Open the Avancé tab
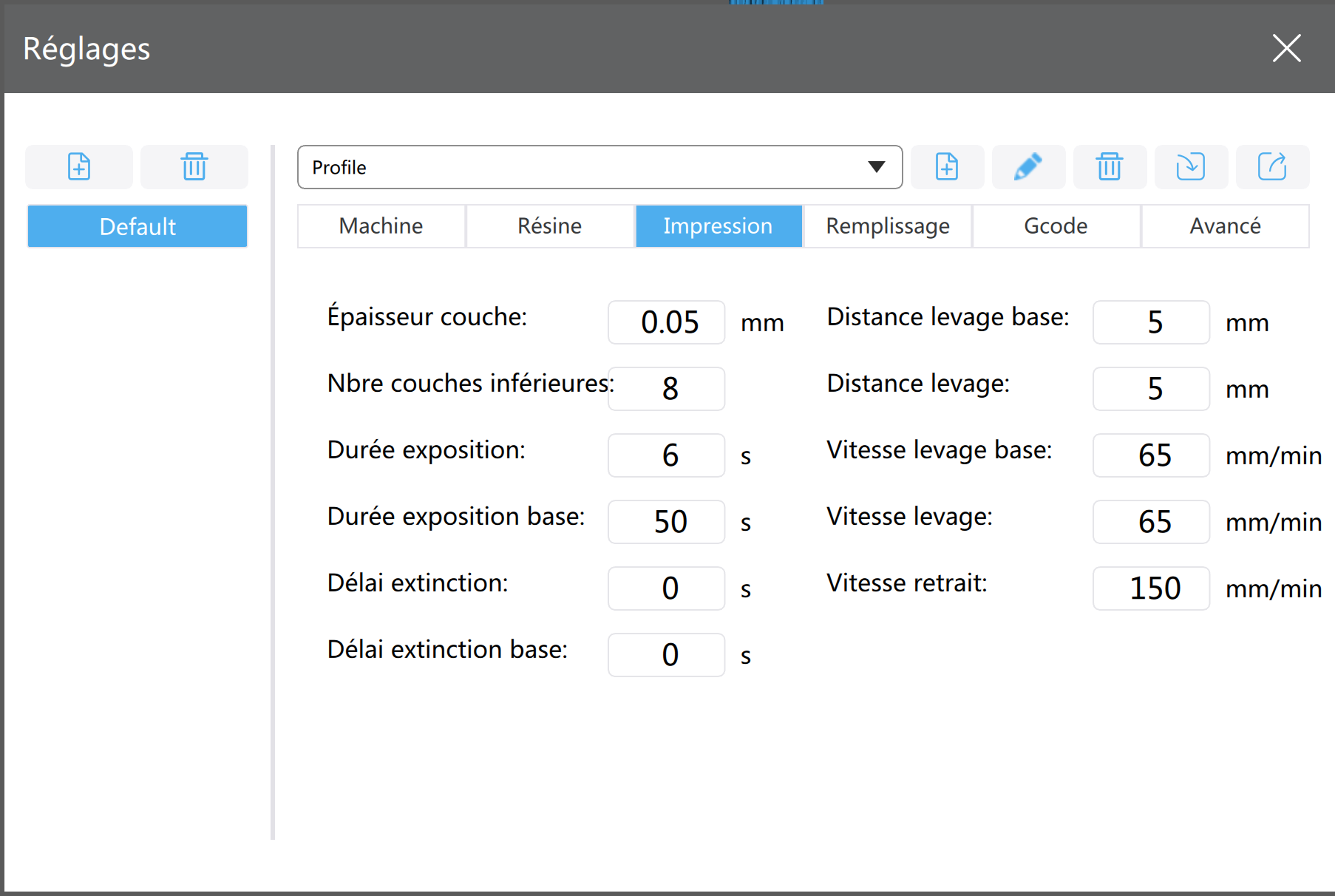1335x896 pixels. coord(1226,226)
